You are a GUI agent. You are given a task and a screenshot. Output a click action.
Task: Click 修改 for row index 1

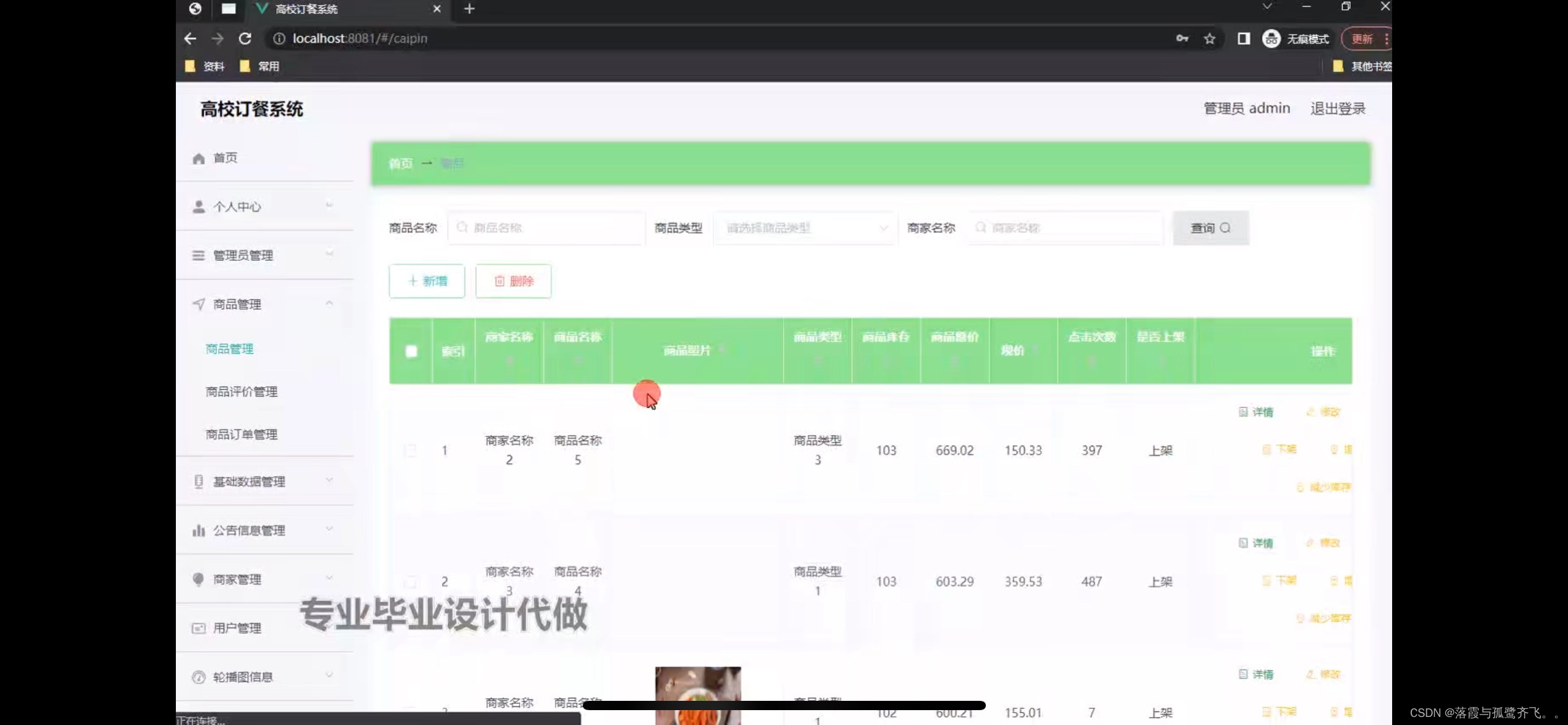[1323, 412]
